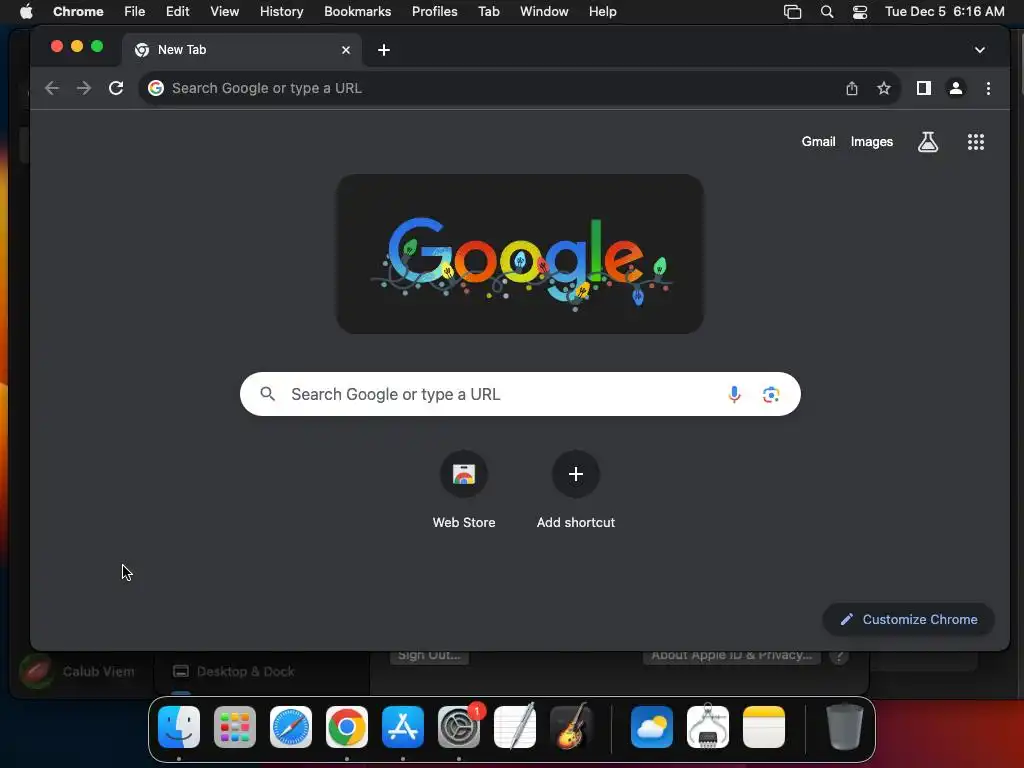Open Trash from the Dock
The width and height of the screenshot is (1024, 768).
[x=844, y=727]
